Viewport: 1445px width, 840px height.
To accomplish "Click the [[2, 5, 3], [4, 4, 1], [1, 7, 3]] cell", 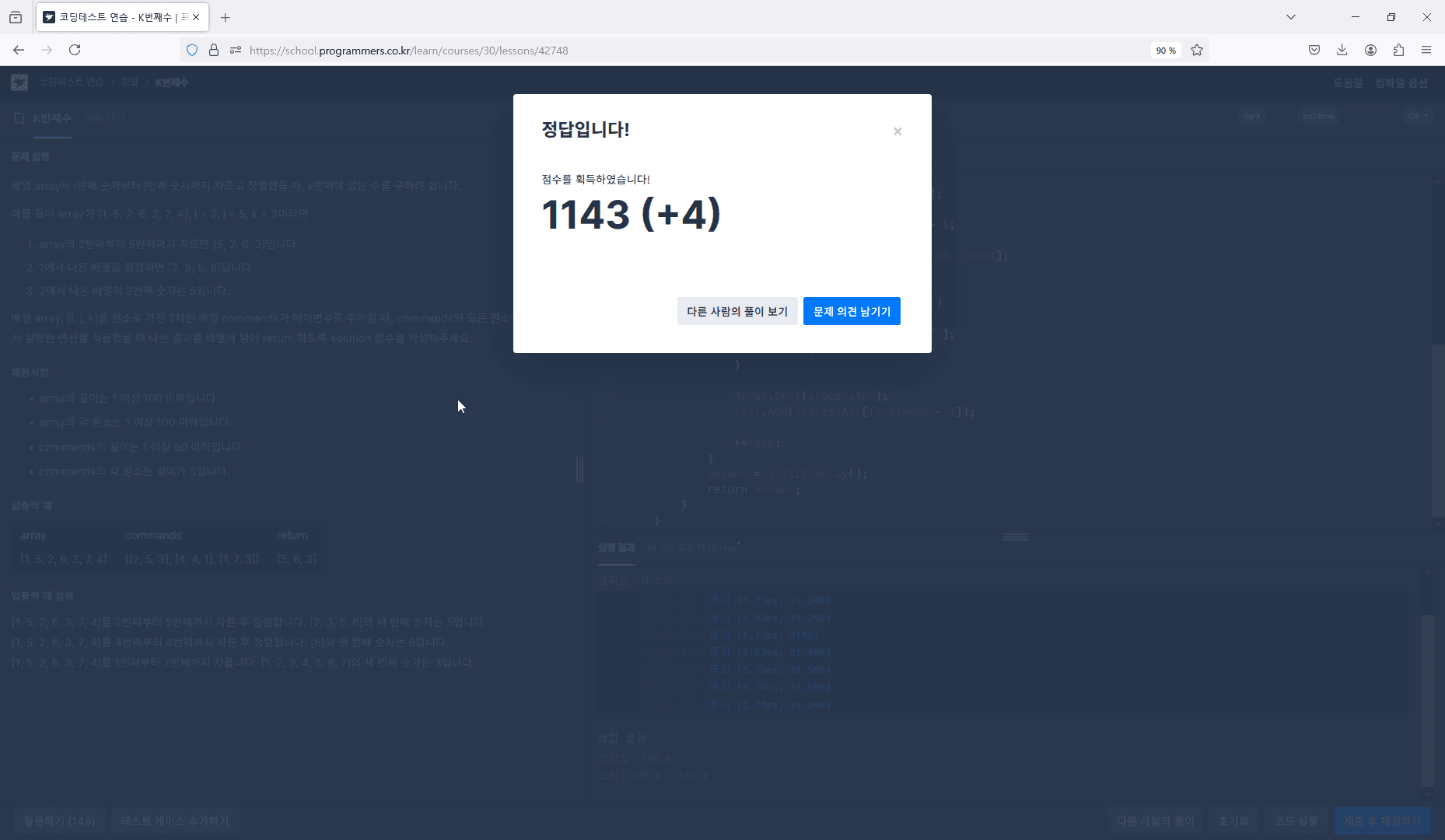I will 192,558.
